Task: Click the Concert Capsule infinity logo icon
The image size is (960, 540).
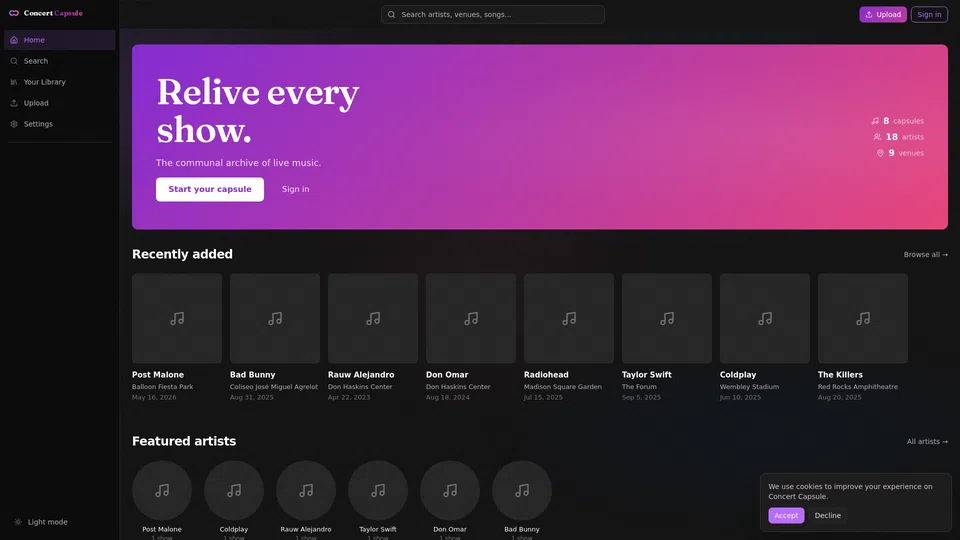Action: 13,13
